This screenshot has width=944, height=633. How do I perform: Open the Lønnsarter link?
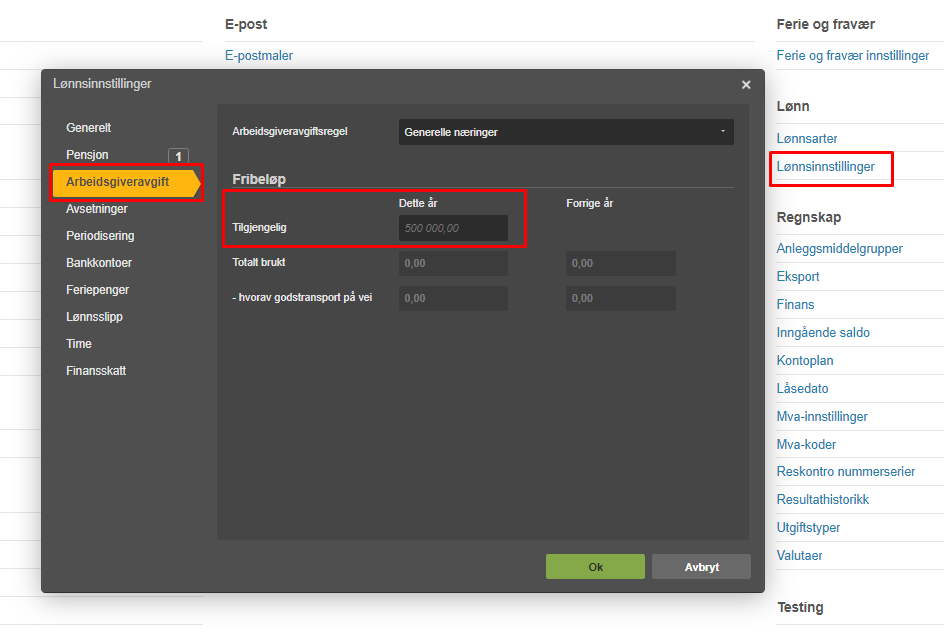click(807, 139)
